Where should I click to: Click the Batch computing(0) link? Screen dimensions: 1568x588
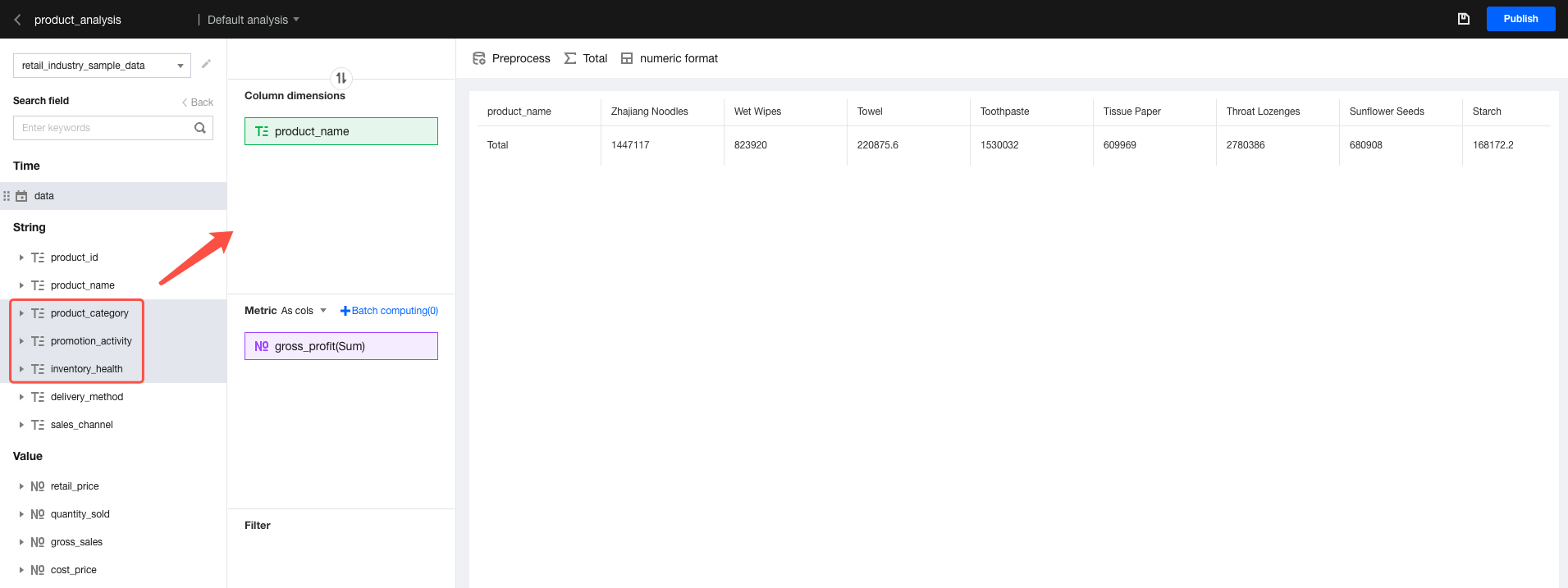click(x=390, y=311)
